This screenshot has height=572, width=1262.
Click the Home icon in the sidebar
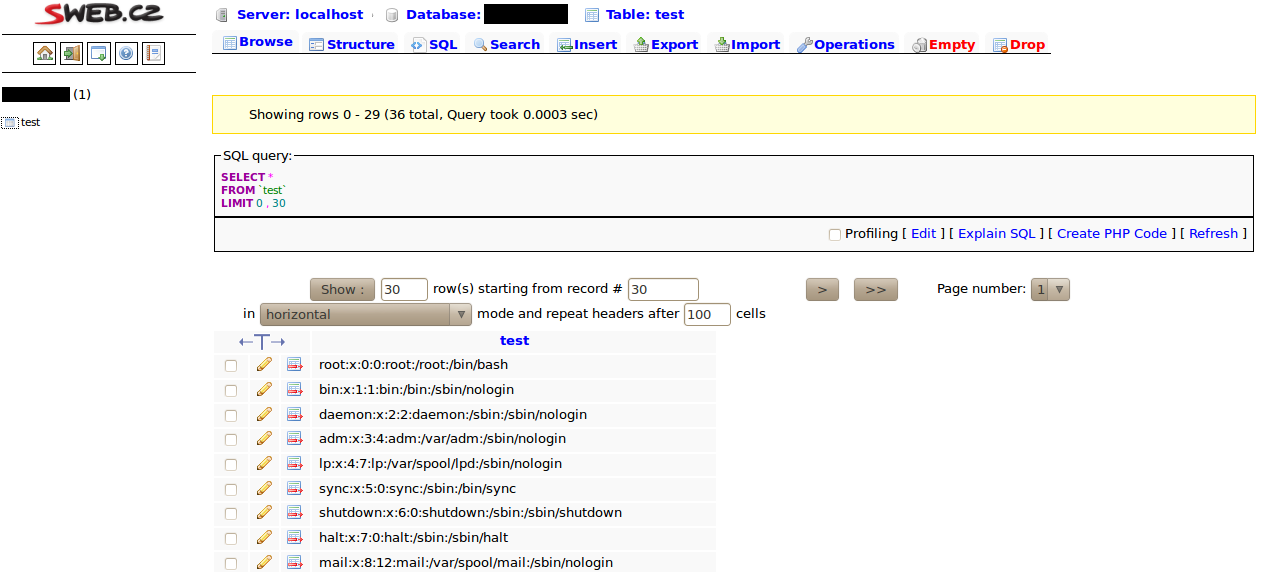(45, 53)
